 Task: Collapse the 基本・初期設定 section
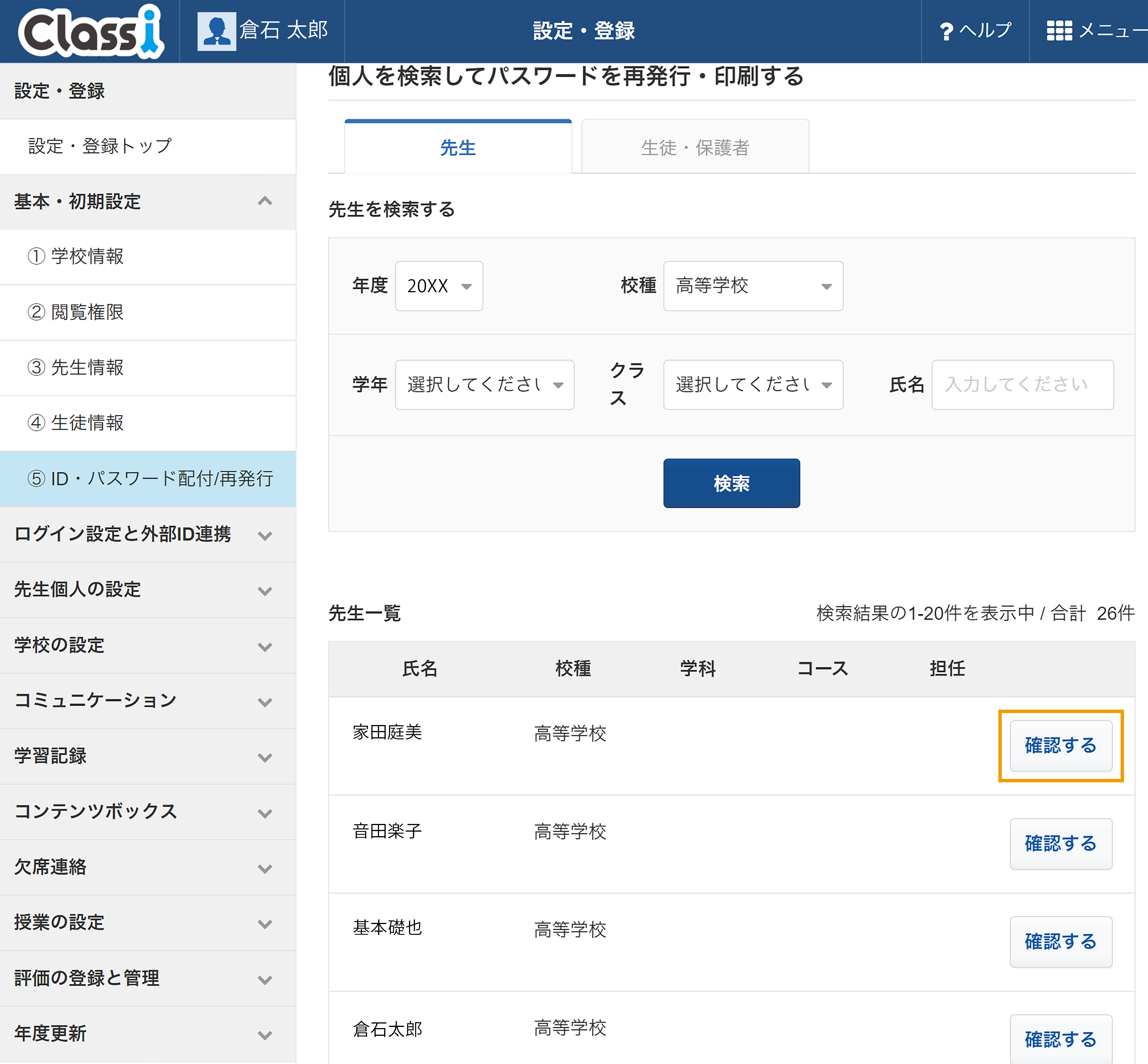point(148,202)
